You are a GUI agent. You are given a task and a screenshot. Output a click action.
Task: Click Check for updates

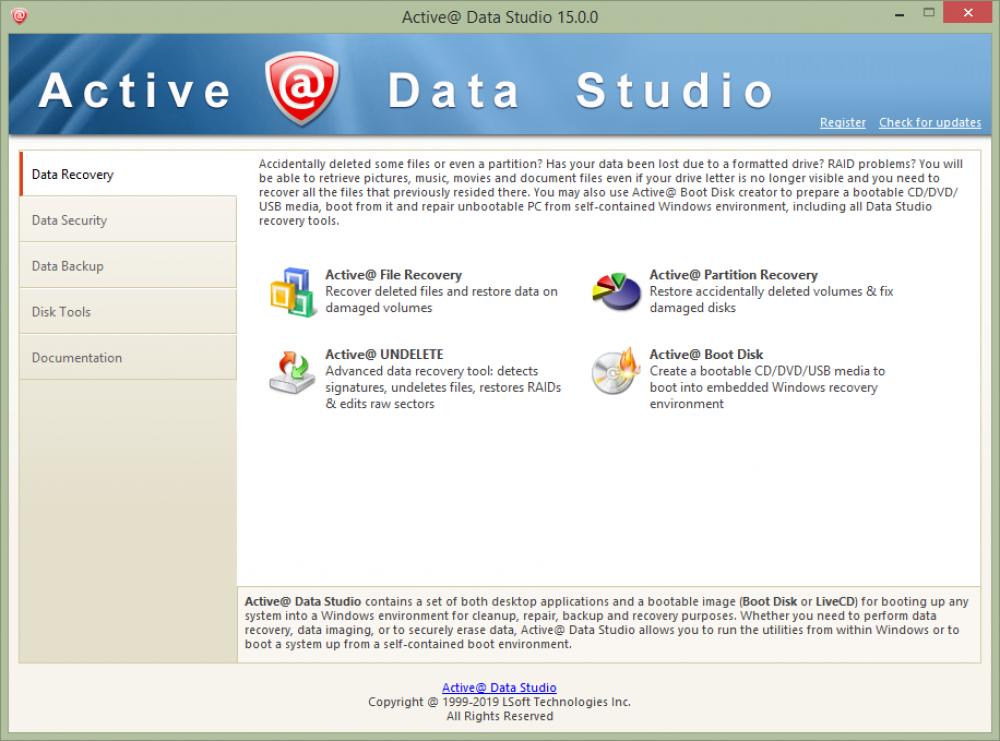coord(929,122)
